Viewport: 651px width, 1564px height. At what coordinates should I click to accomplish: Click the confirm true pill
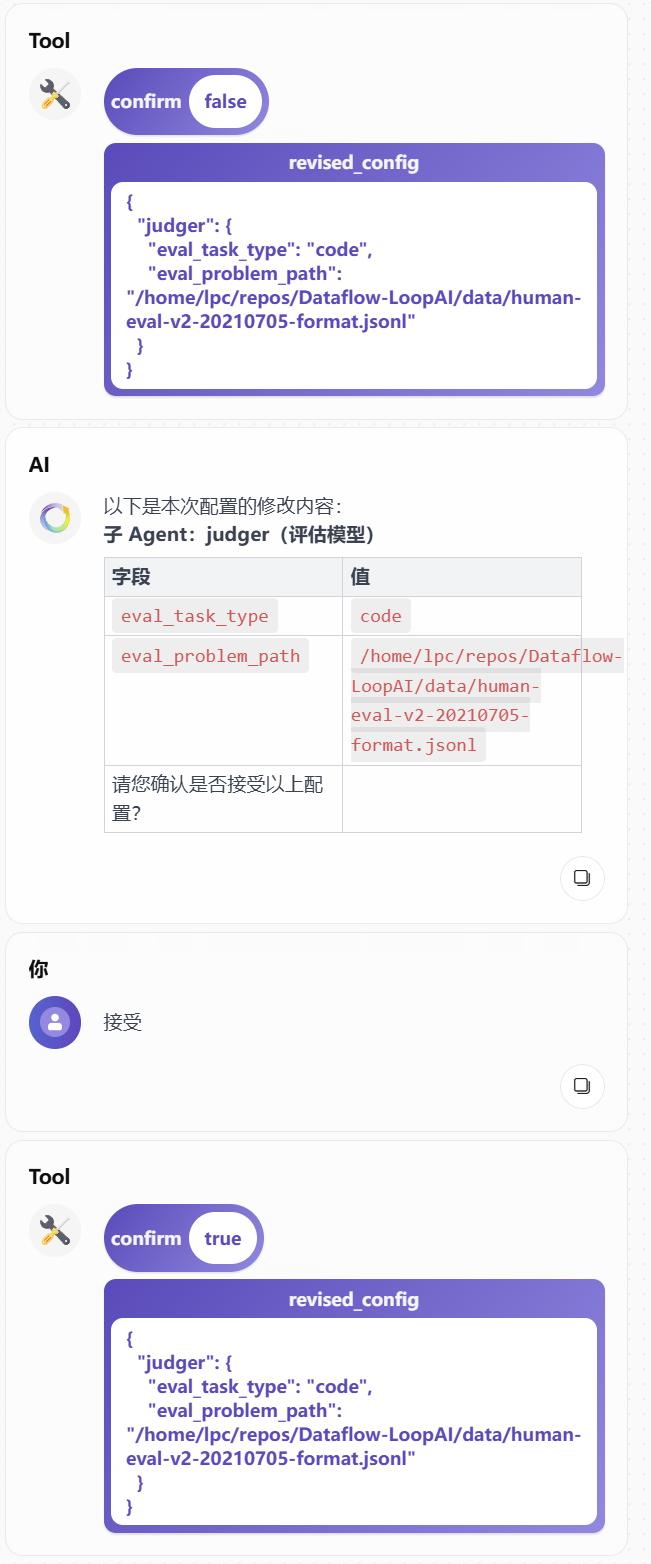click(x=184, y=1238)
